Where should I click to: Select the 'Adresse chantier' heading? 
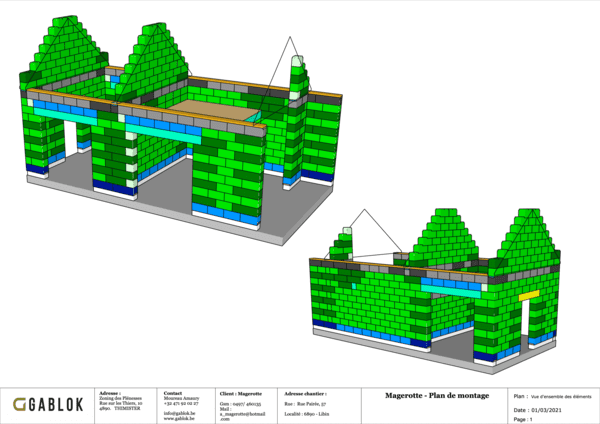click(306, 394)
